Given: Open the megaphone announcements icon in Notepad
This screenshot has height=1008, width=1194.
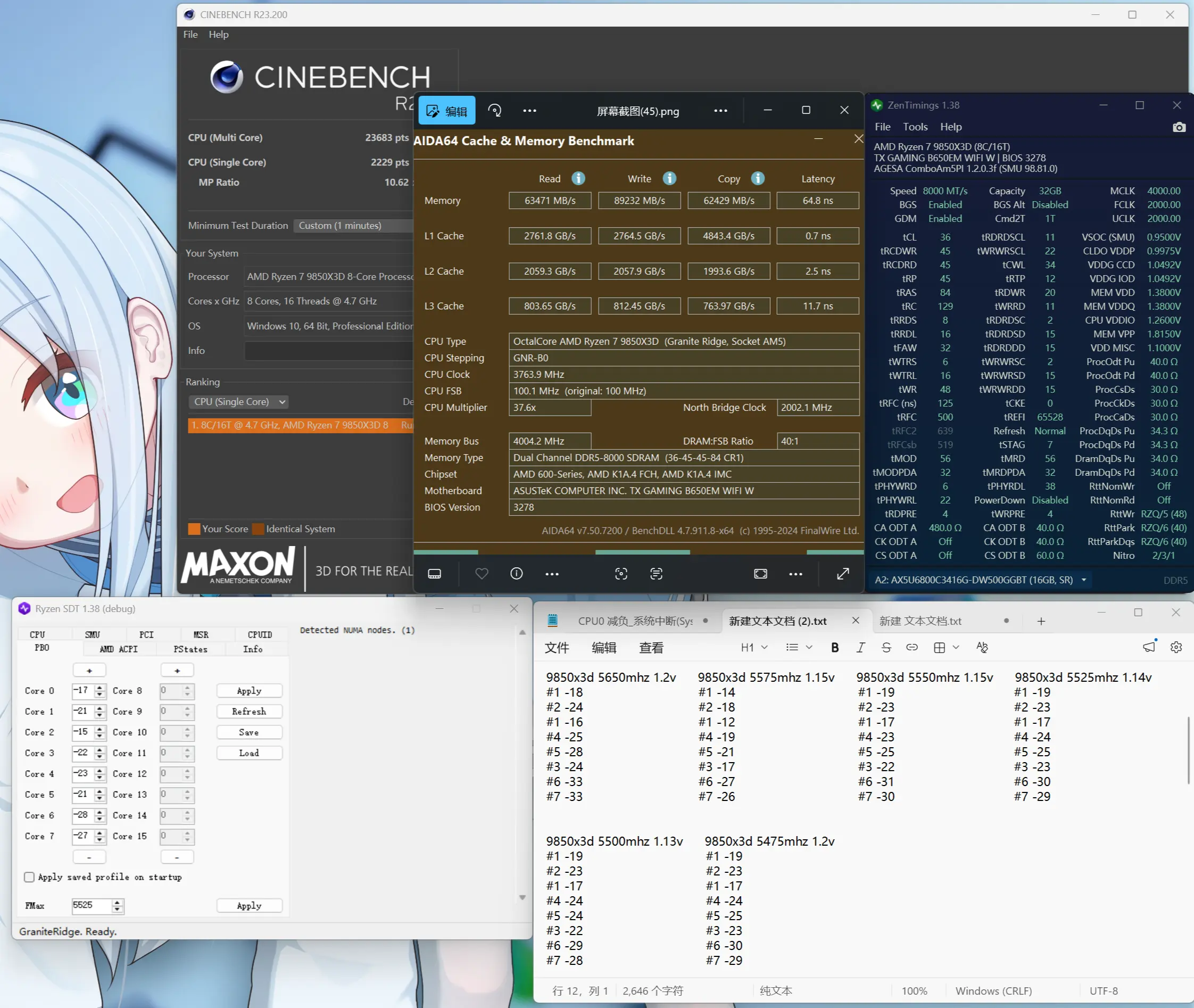Looking at the screenshot, I should (x=1149, y=646).
